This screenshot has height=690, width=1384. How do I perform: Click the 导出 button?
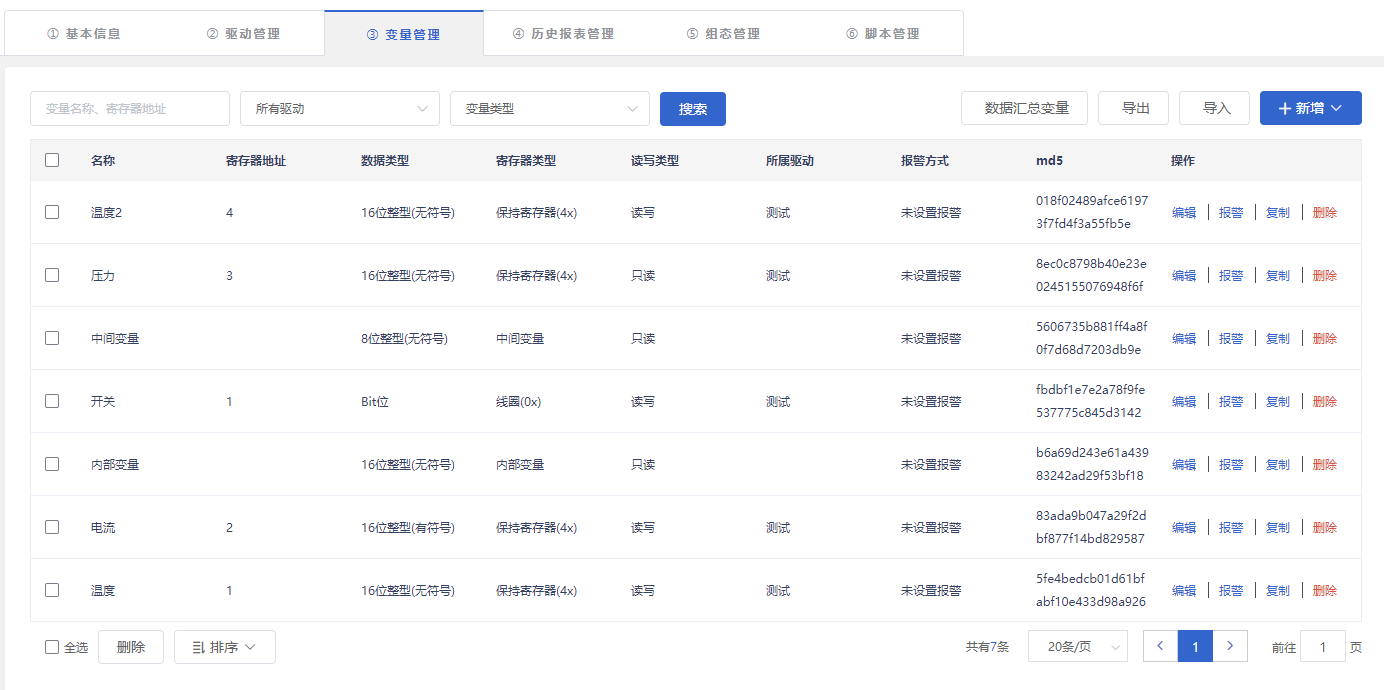tap(1133, 108)
